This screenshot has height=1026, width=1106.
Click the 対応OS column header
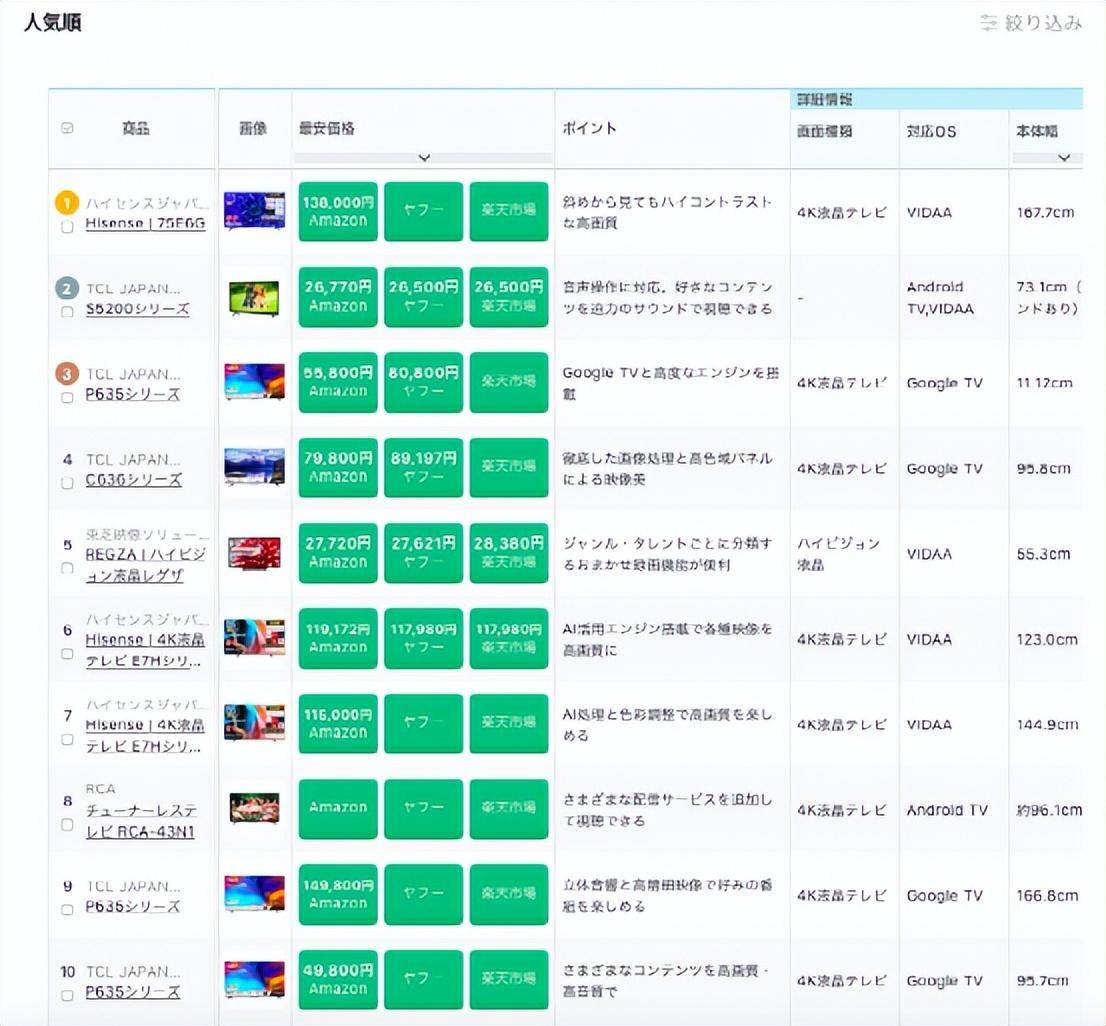(931, 131)
